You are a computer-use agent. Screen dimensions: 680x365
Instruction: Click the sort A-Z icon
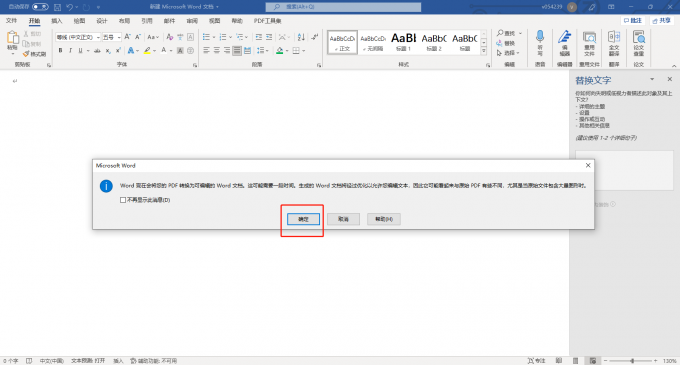(301, 37)
